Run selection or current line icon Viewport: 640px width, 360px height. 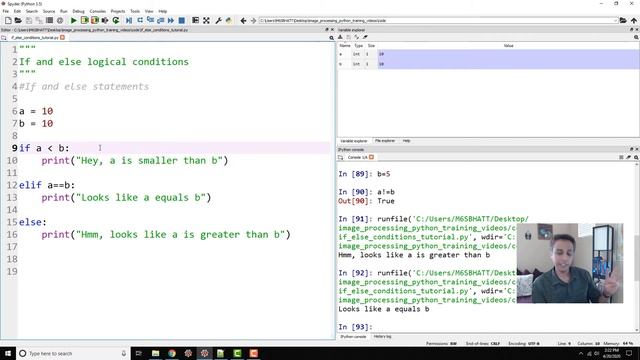pyautogui.click(x=105, y=20)
